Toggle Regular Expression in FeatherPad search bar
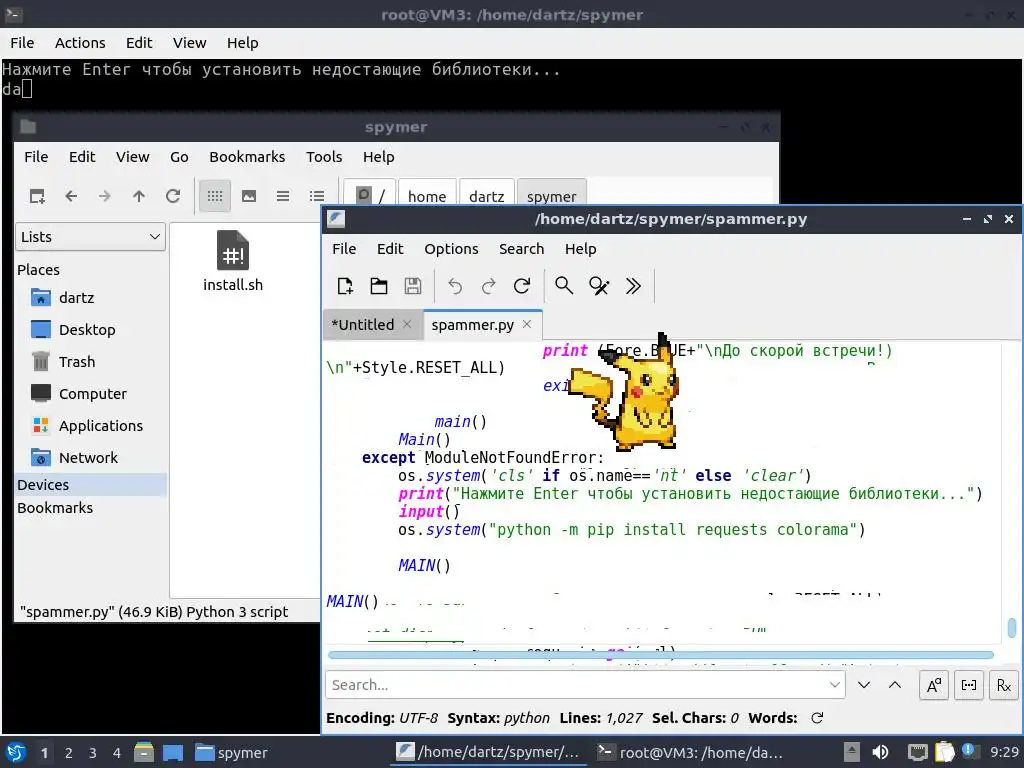The width and height of the screenshot is (1024, 768). coord(1004,685)
